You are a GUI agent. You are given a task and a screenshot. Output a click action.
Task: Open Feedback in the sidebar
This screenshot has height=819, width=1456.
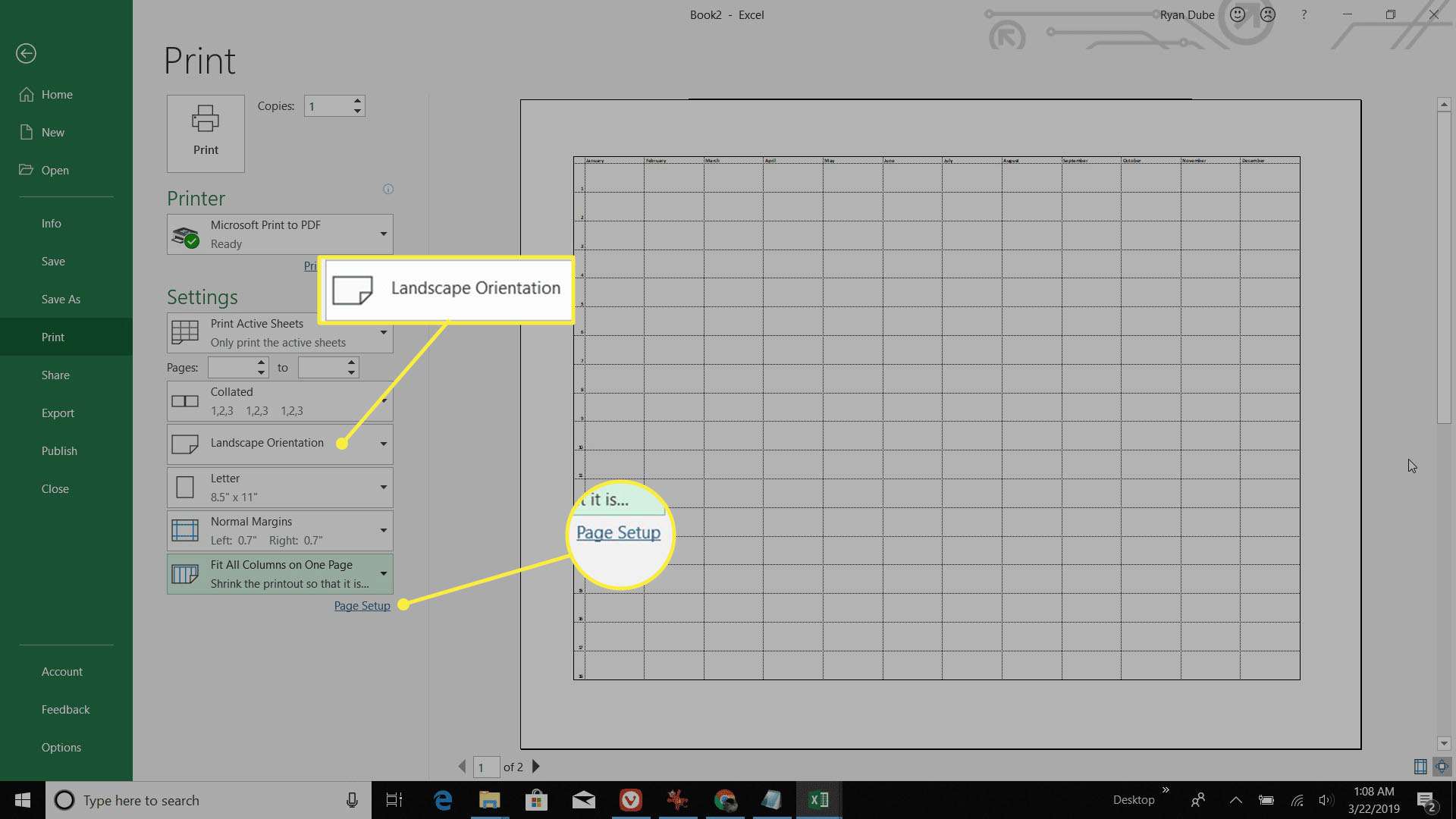click(x=66, y=710)
